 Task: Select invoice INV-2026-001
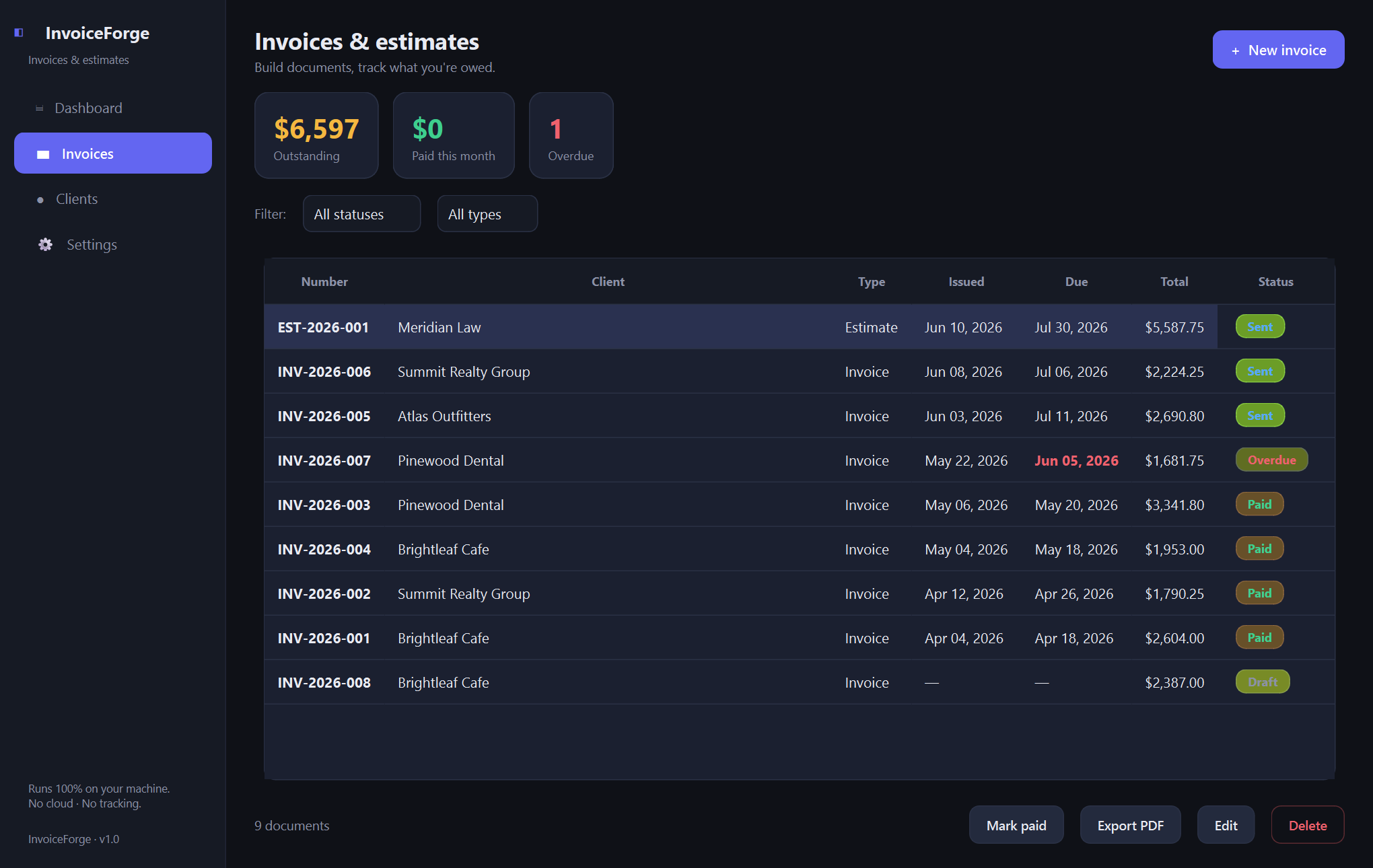pos(799,638)
